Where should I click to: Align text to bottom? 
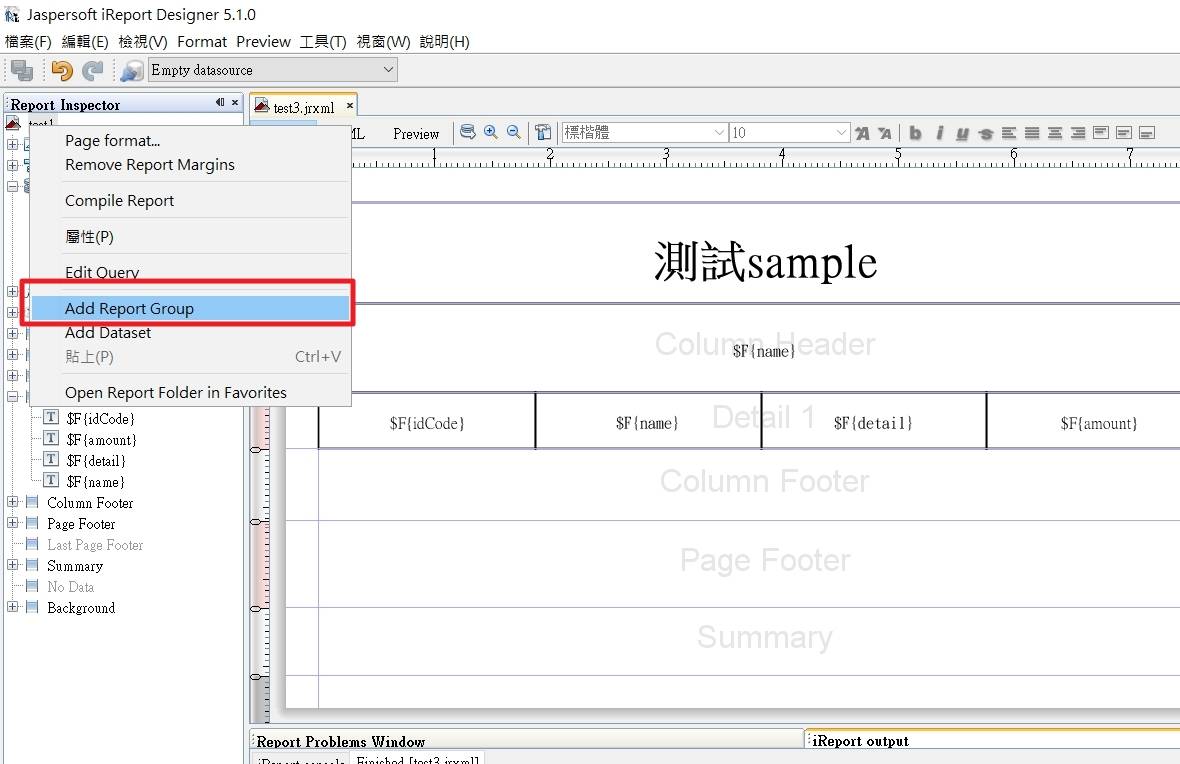[1147, 133]
